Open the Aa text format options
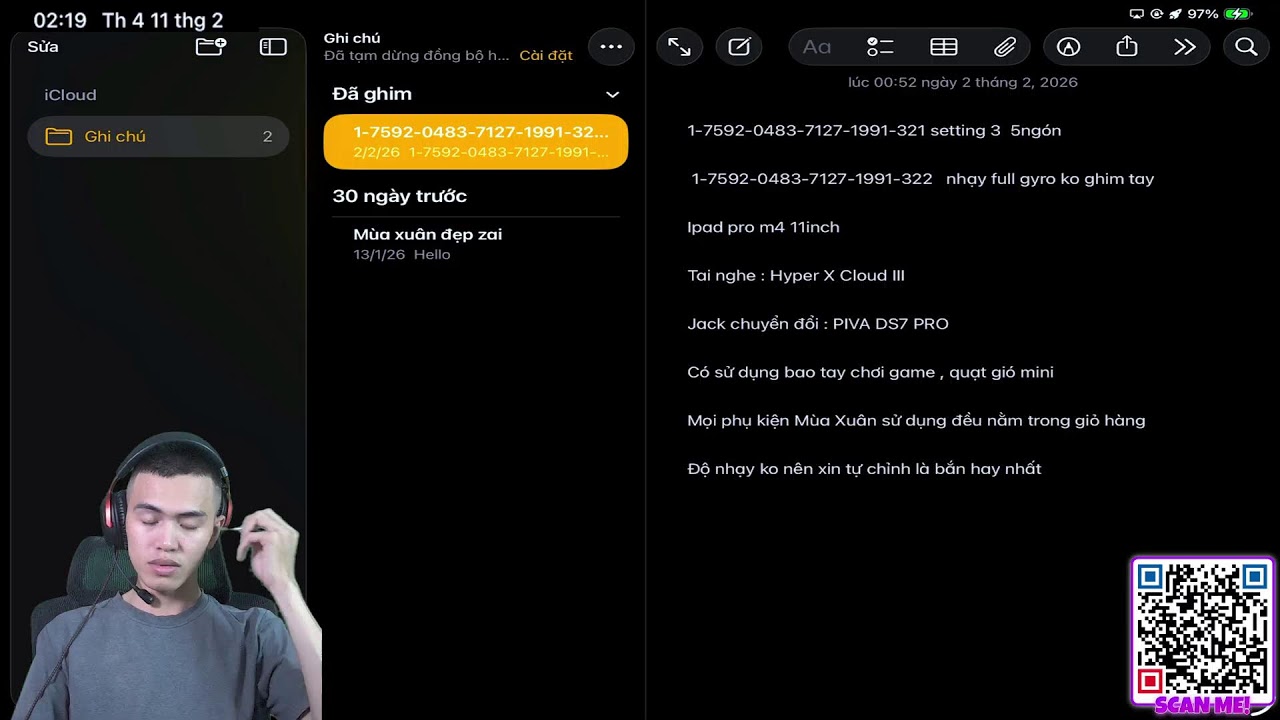This screenshot has width=1280, height=720. [x=817, y=47]
